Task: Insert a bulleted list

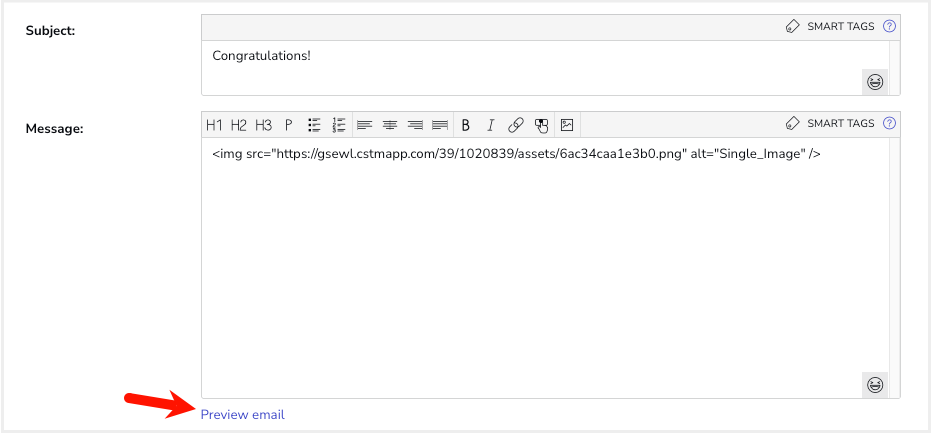Action: click(x=315, y=125)
